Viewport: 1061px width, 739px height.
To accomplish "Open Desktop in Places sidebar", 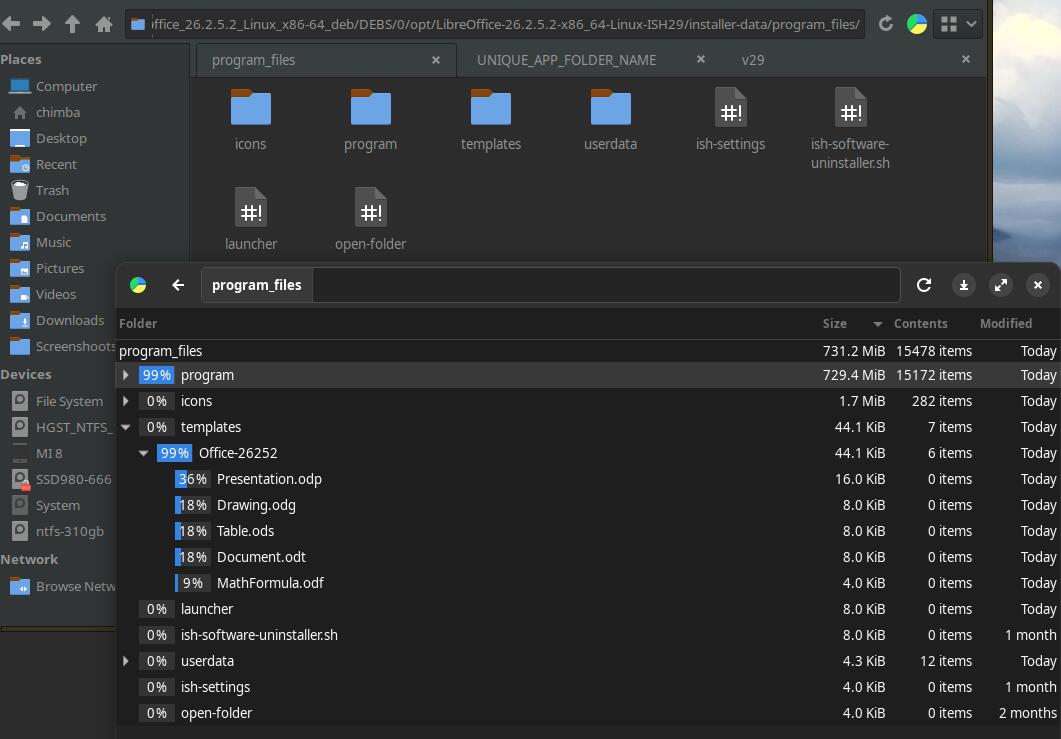I will pos(61,139).
